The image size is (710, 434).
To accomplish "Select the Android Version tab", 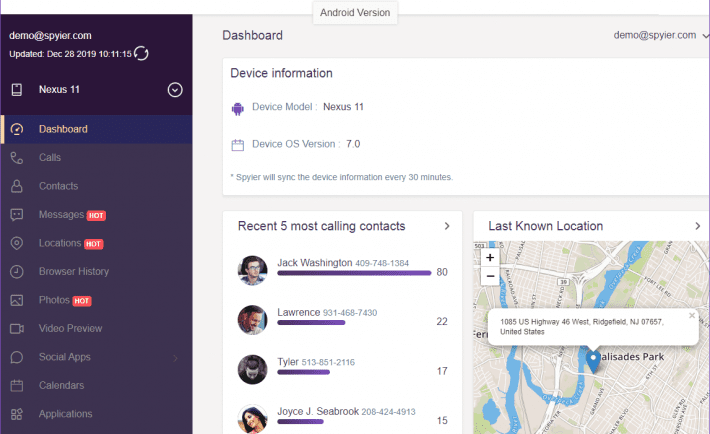I will (355, 13).
